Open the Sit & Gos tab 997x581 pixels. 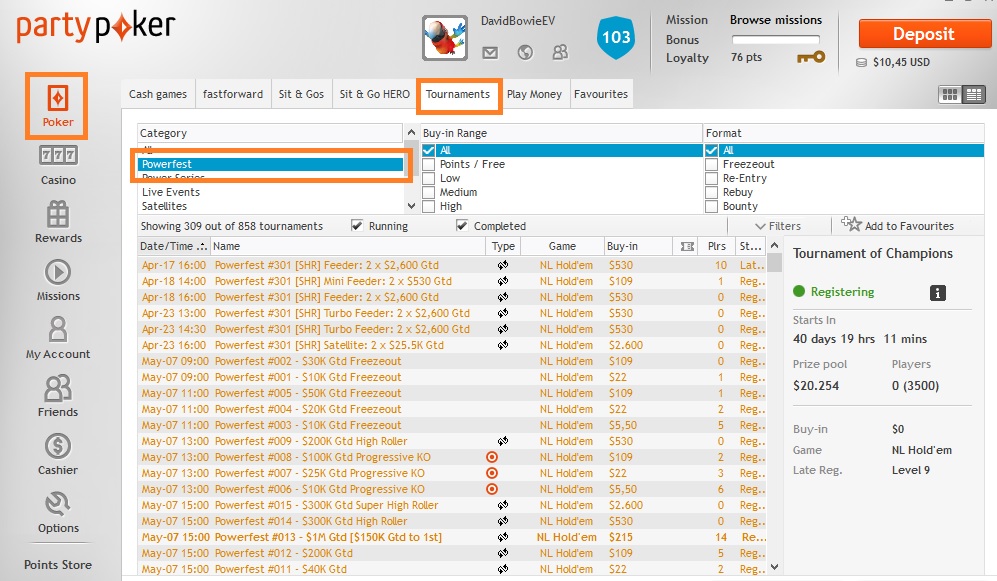(x=301, y=94)
